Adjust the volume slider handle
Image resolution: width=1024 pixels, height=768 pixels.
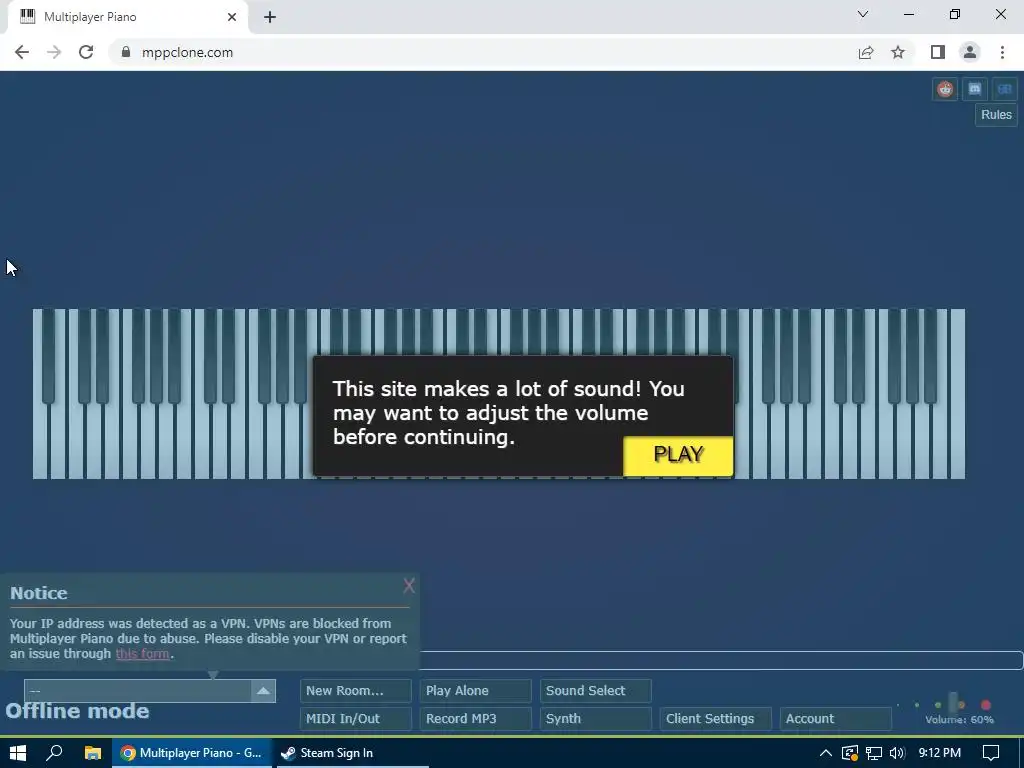pyautogui.click(x=953, y=703)
